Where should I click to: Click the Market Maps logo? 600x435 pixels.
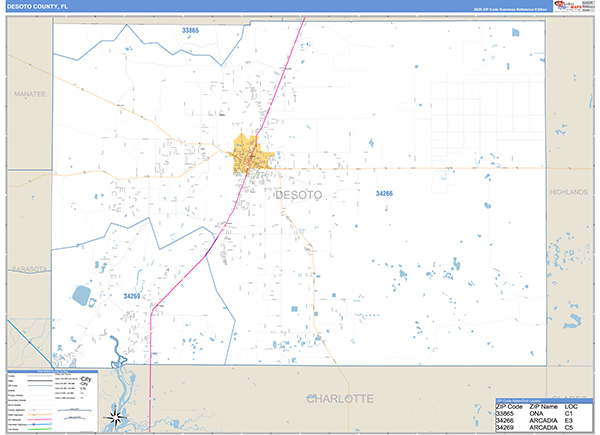tap(568, 5)
